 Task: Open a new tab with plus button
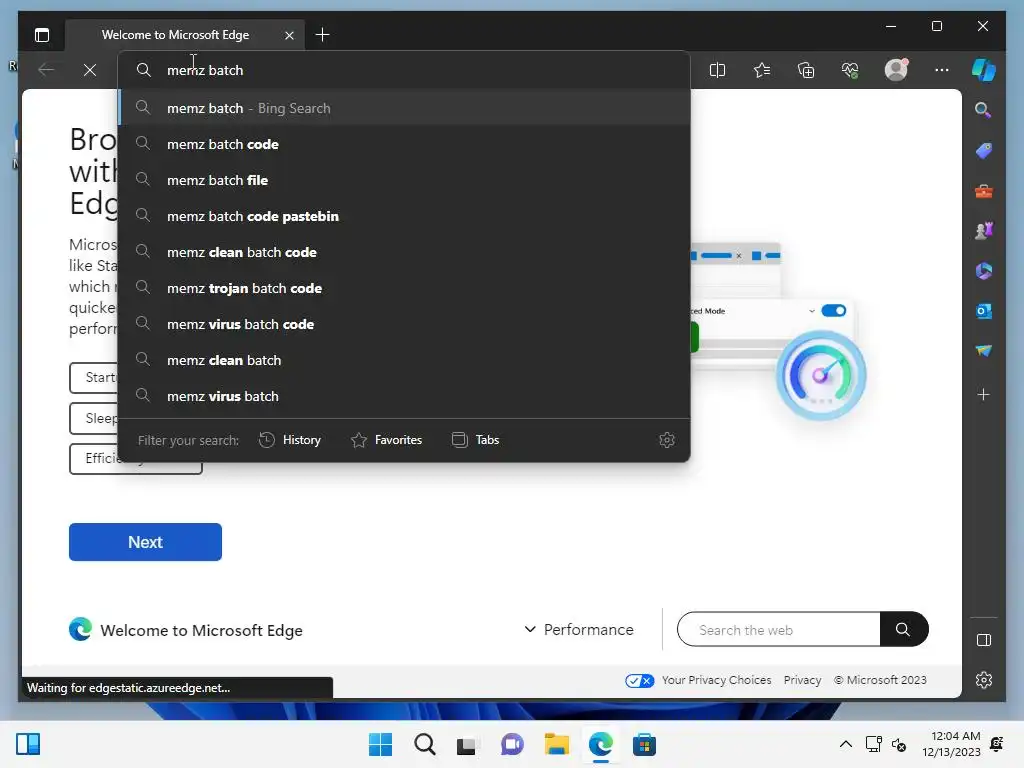322,35
